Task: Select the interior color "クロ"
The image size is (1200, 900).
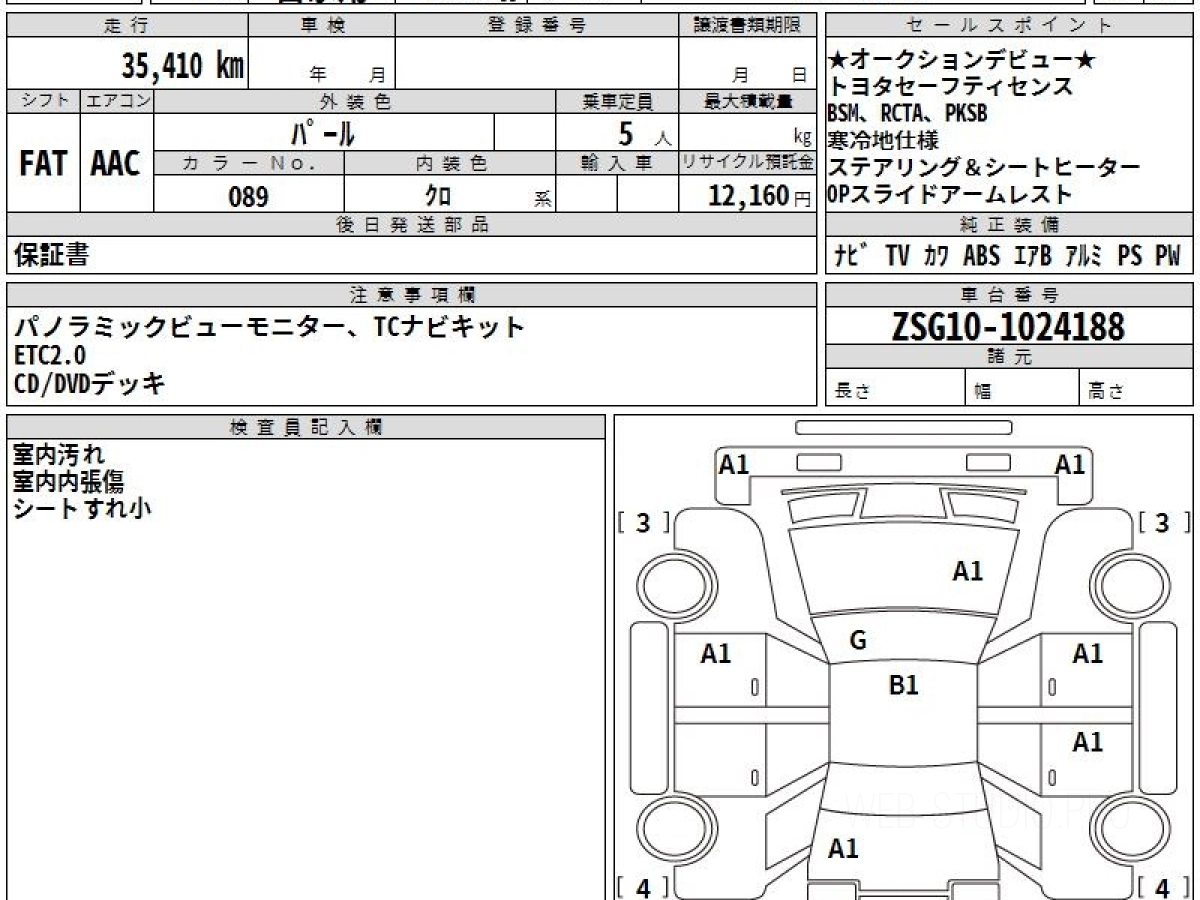Action: click(438, 196)
